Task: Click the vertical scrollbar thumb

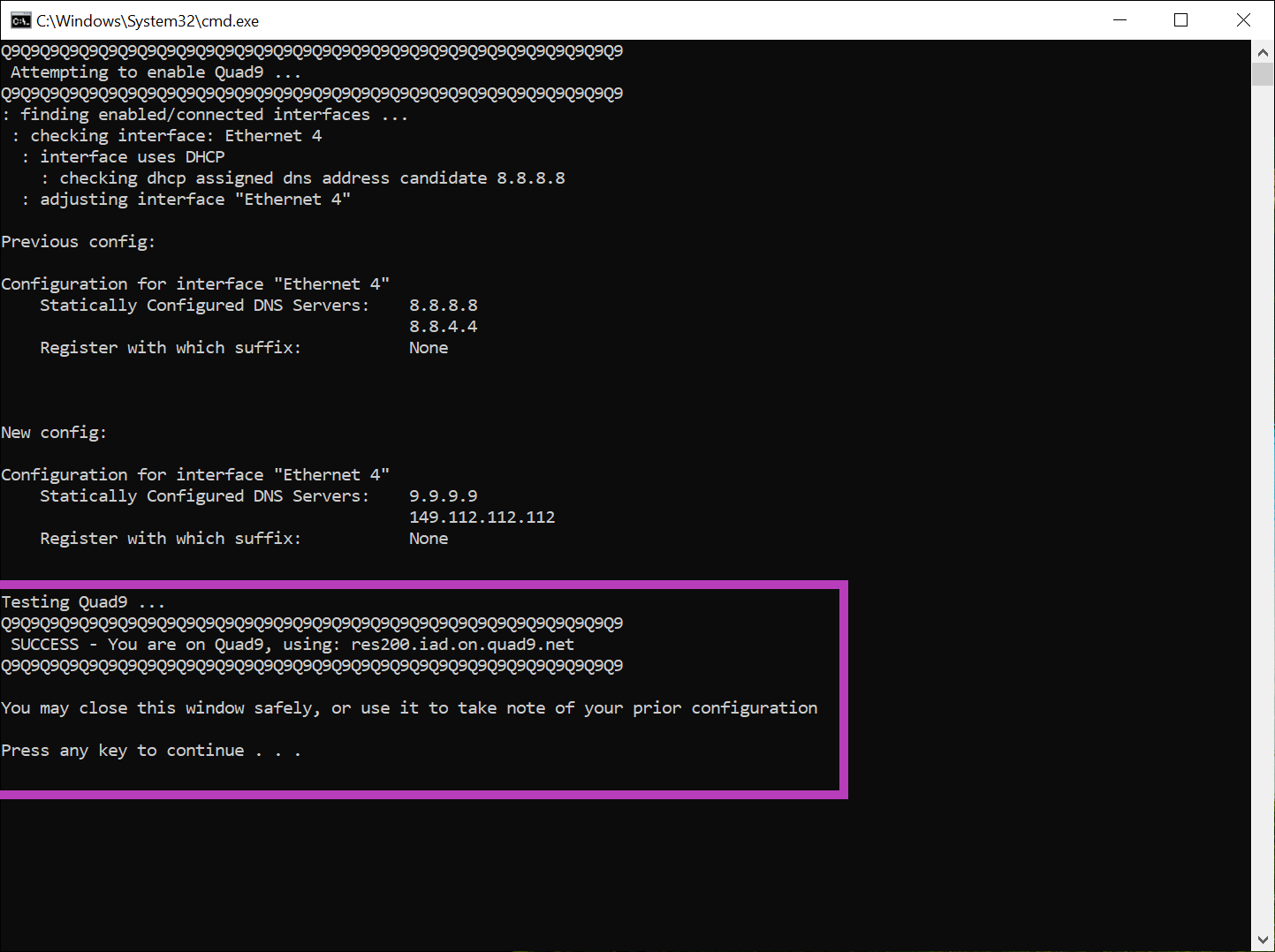Action: point(1263,73)
